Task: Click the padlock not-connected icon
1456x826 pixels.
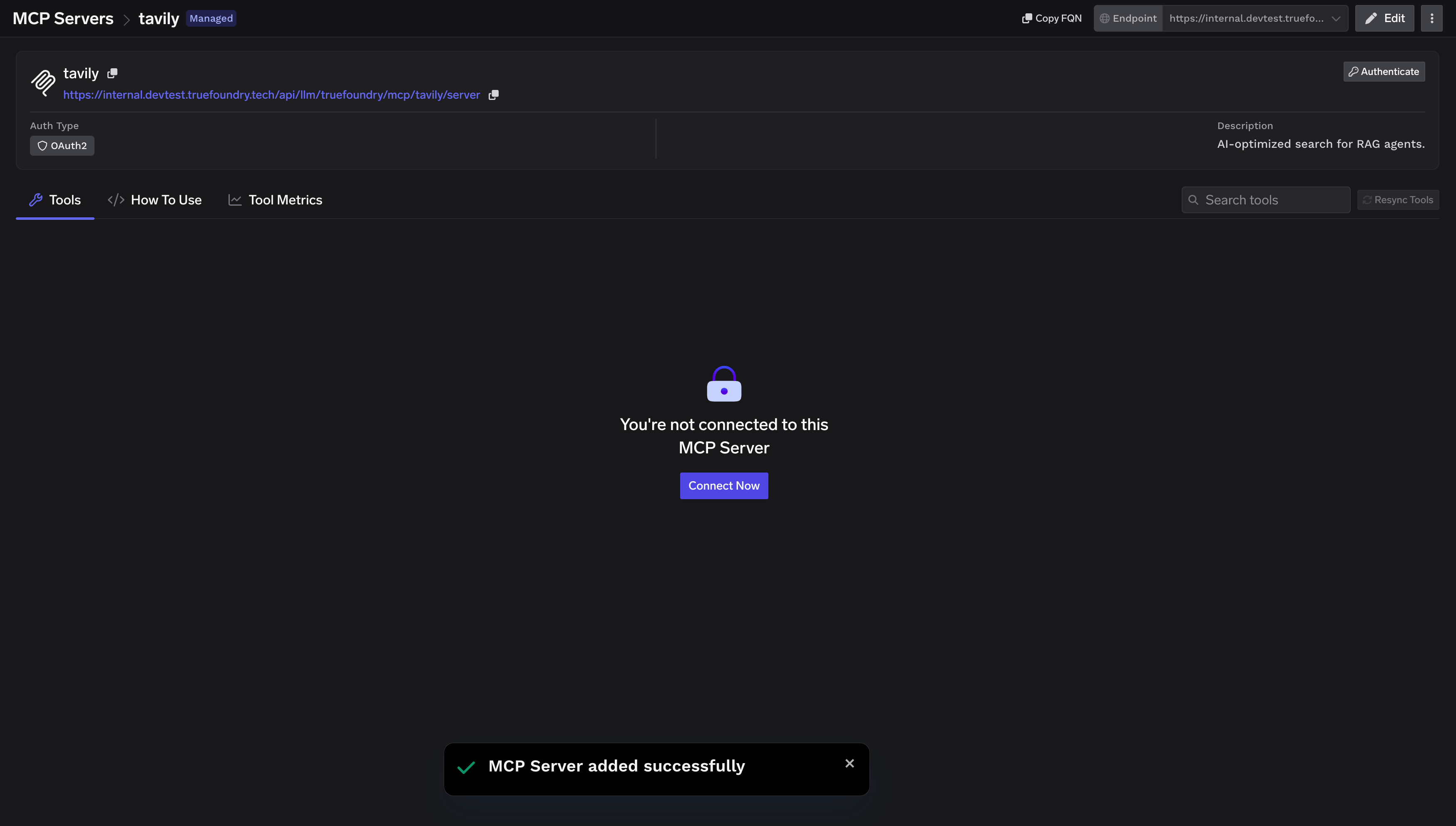Action: pos(724,383)
